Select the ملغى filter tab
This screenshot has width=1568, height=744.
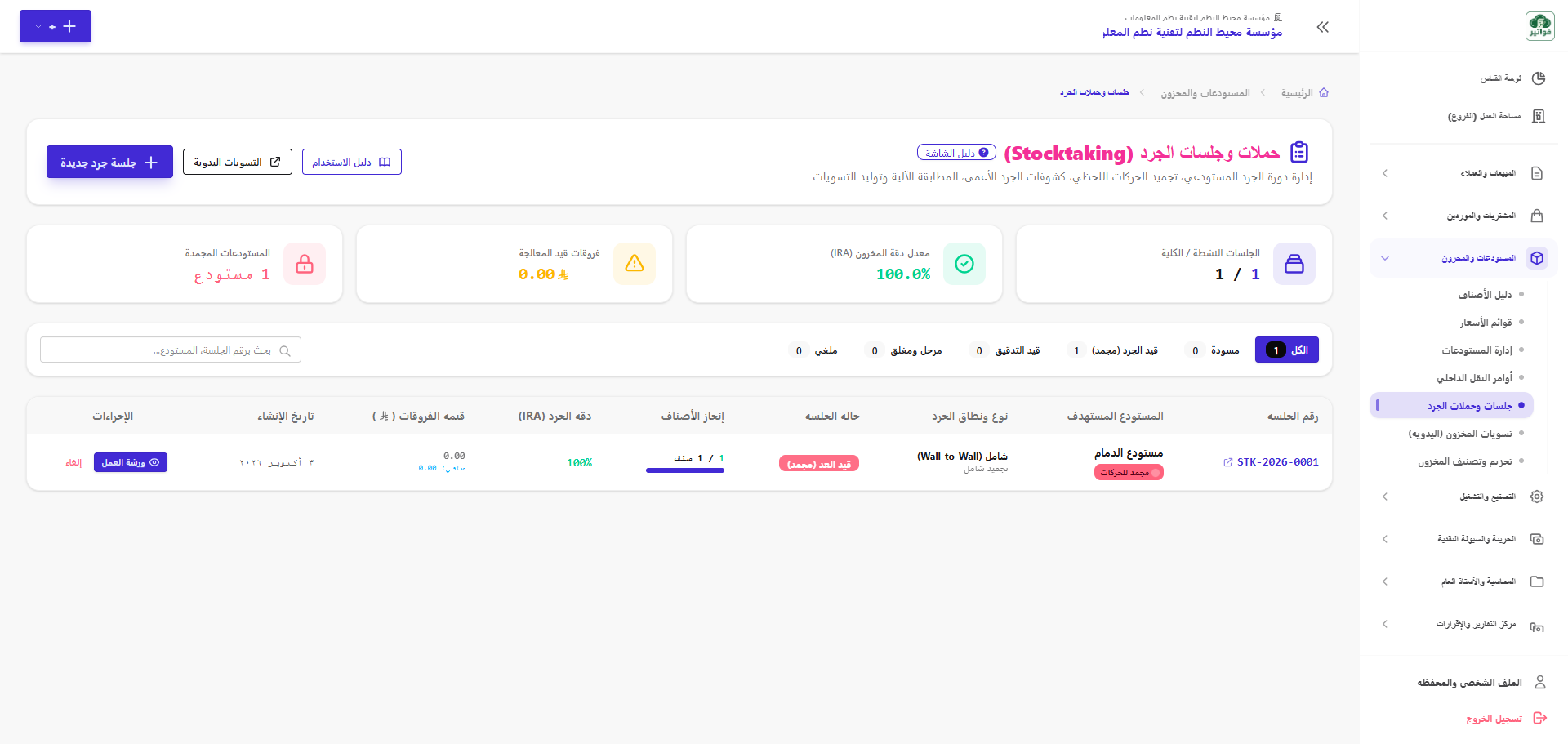(814, 350)
